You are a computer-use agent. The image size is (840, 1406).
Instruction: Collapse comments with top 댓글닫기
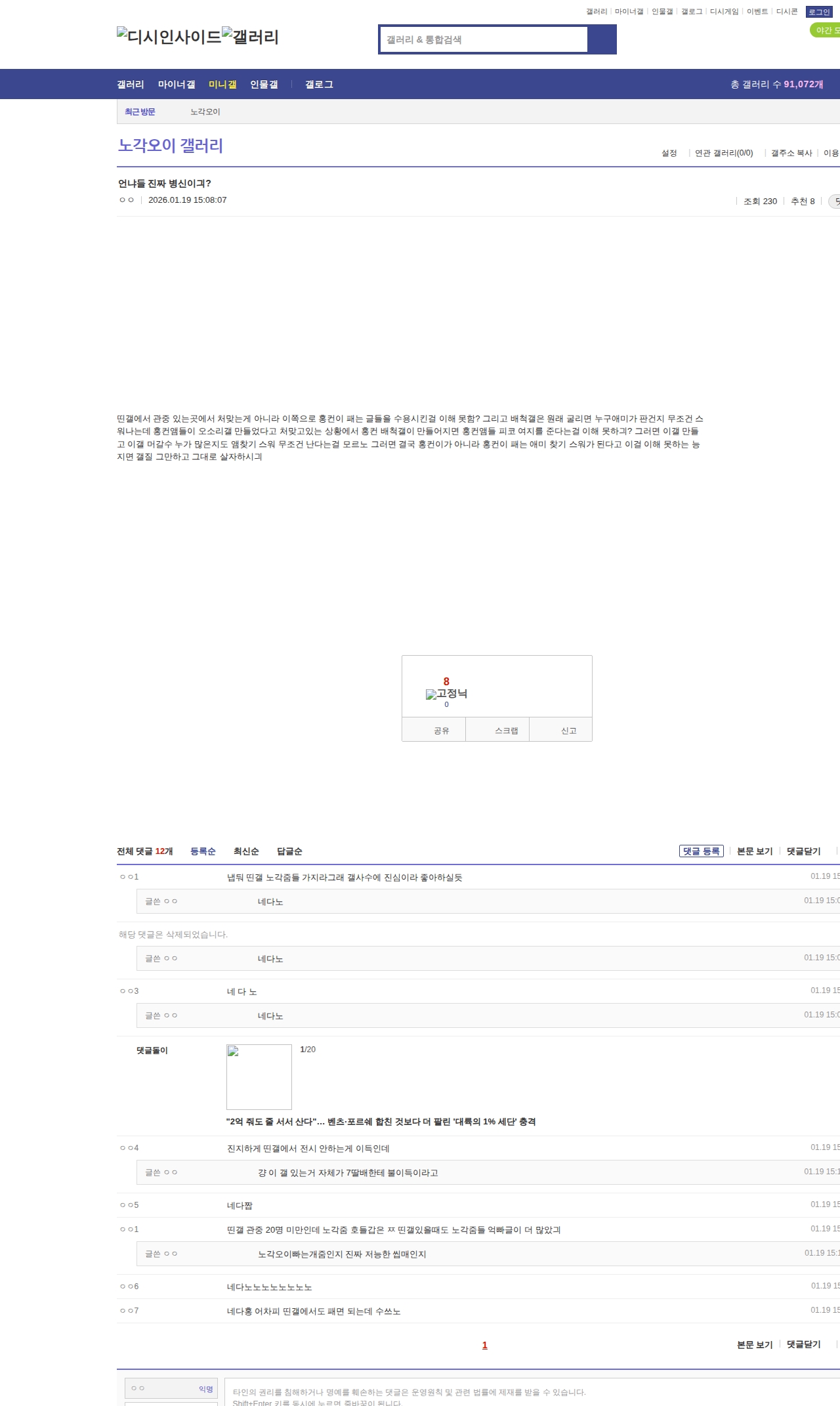point(803,851)
